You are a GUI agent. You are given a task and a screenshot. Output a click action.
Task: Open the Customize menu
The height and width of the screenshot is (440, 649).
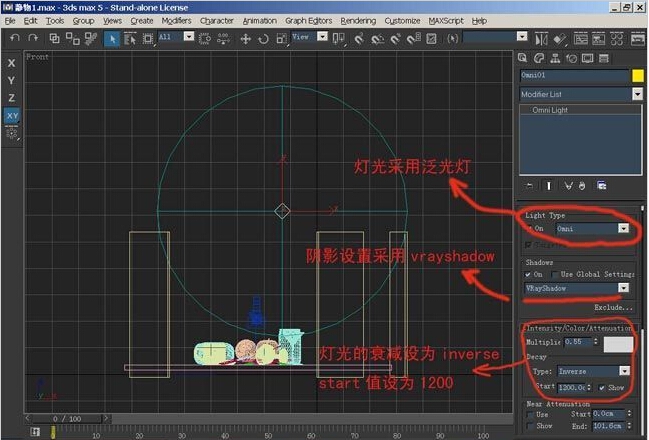pyautogui.click(x=402, y=21)
